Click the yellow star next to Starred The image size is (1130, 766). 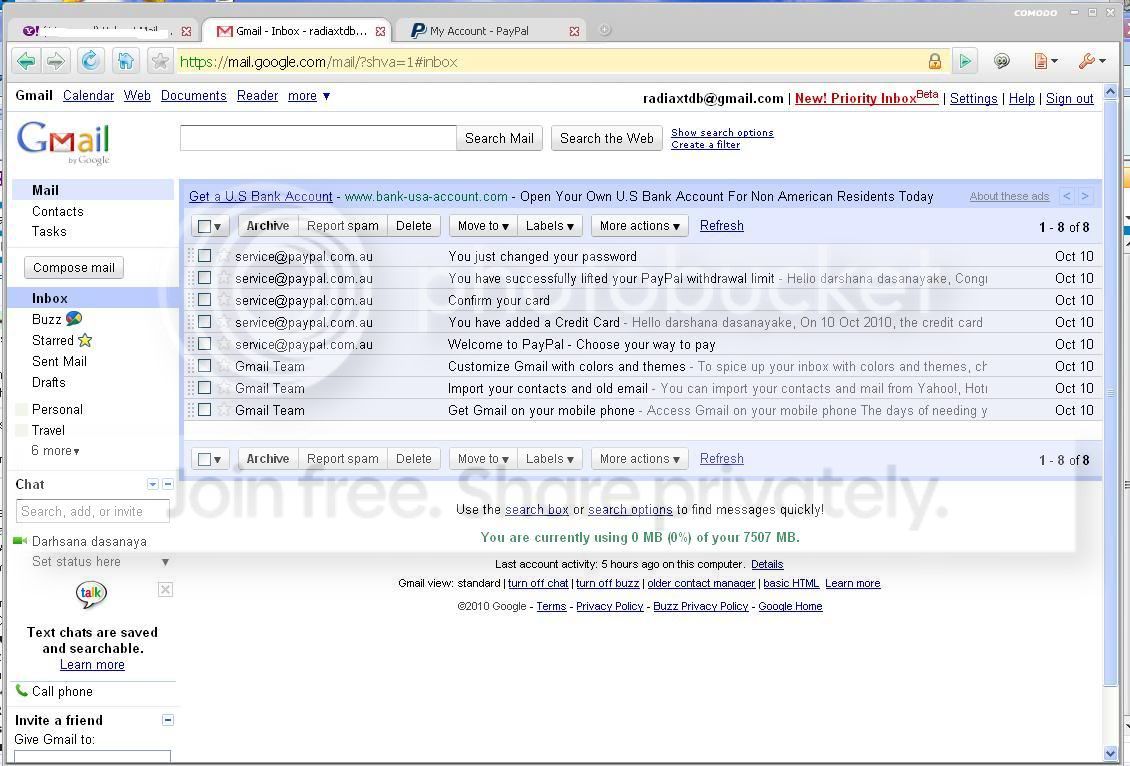click(85, 340)
